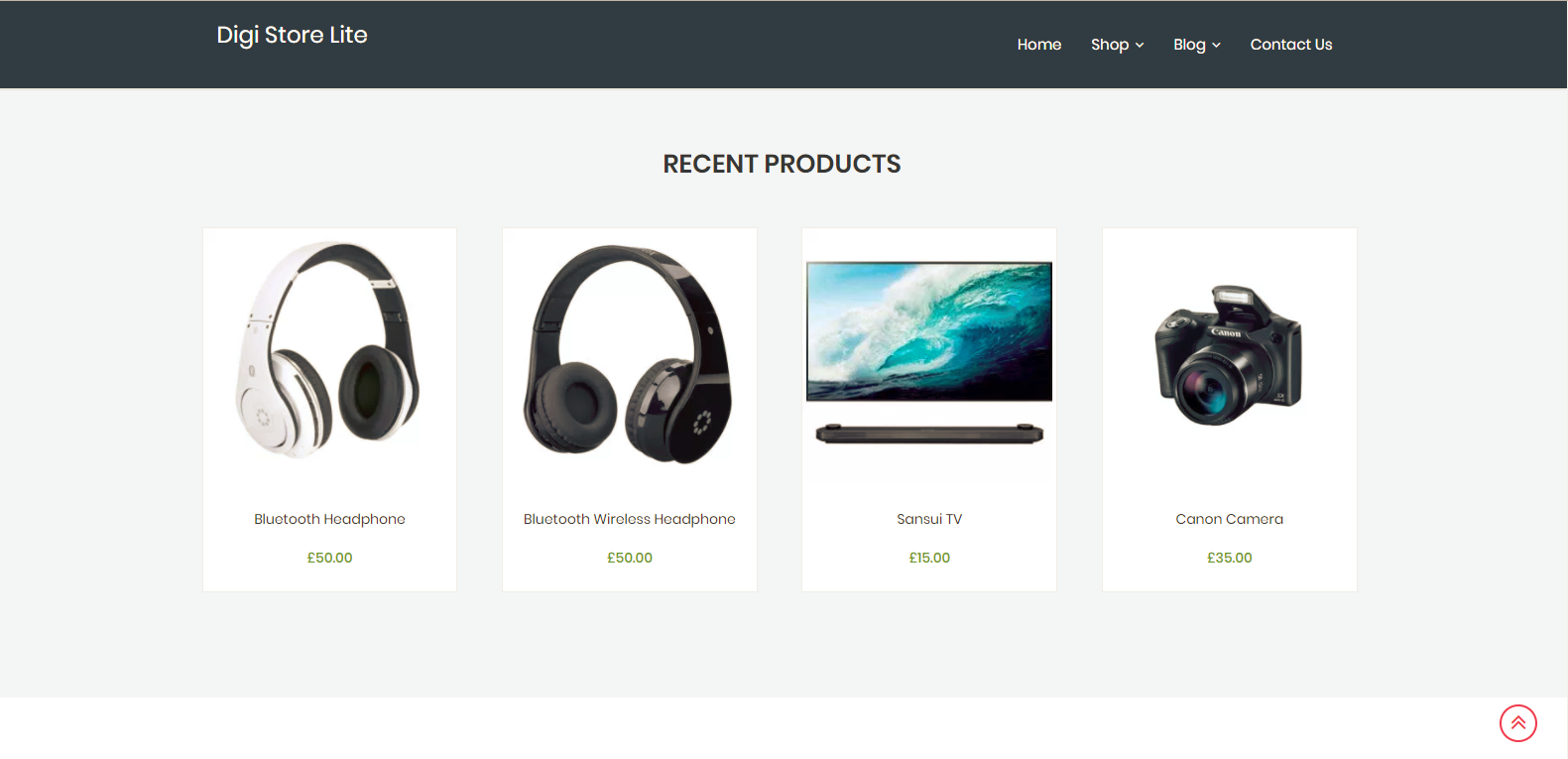Expand the Blog menu chevron
The image size is (1568, 759).
tap(1216, 45)
